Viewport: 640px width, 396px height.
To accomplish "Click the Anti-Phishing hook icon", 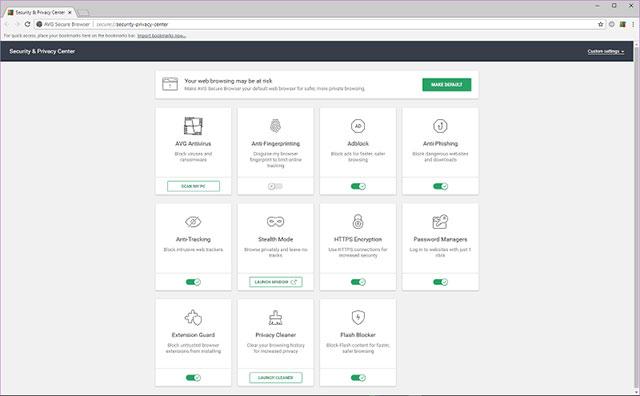I will click(x=440, y=126).
